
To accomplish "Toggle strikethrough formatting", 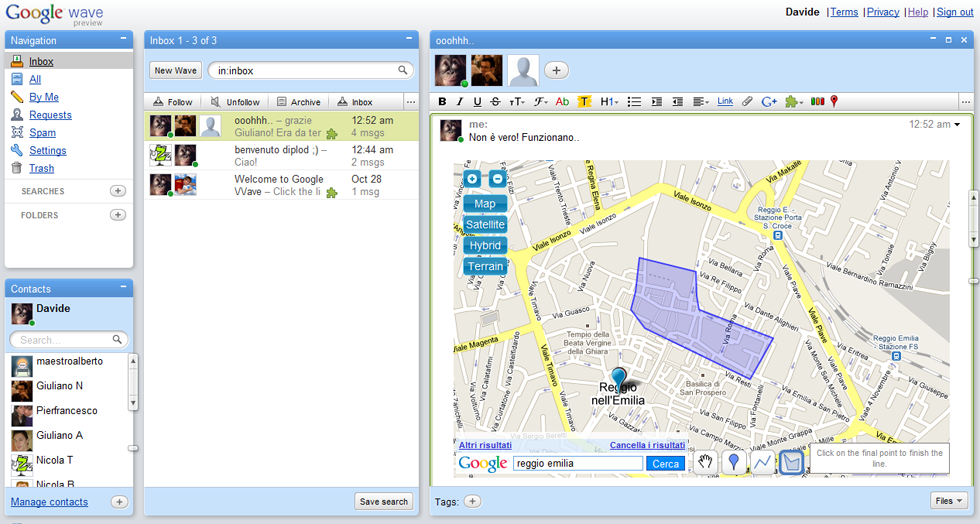I will [496, 101].
